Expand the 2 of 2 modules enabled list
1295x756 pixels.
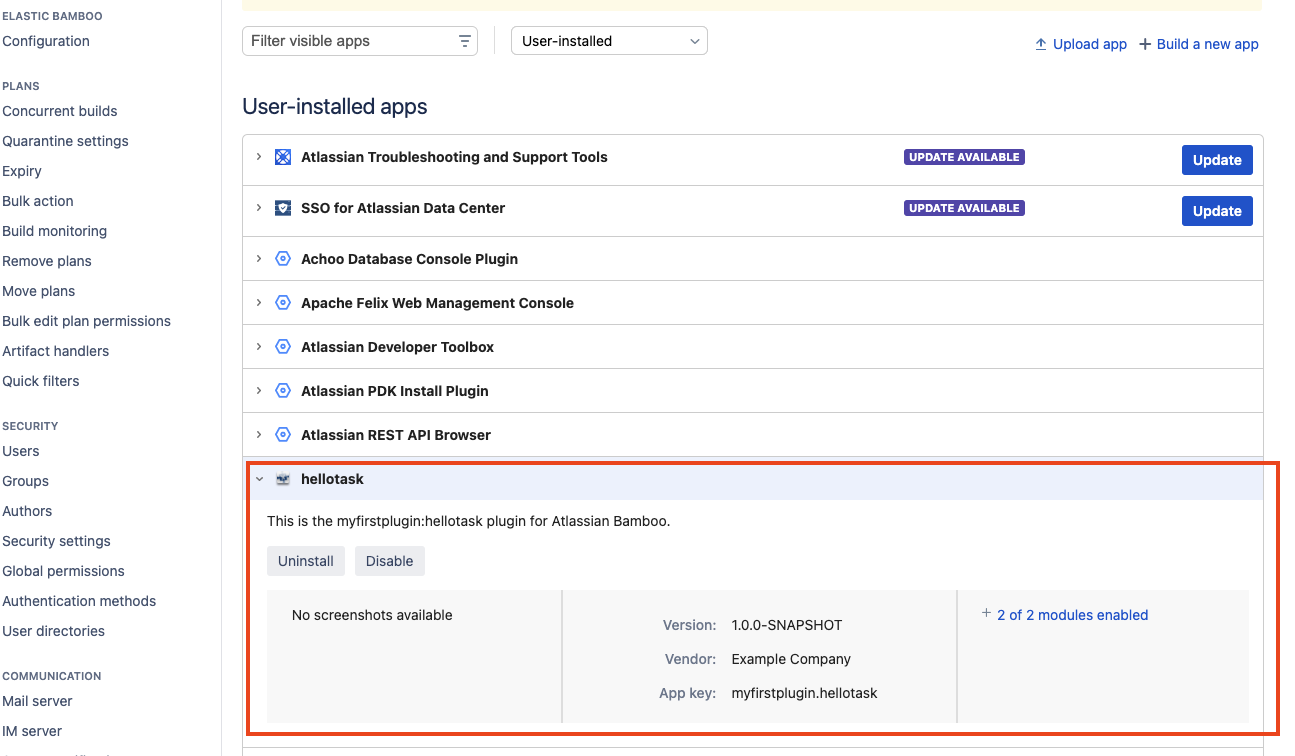[x=1071, y=615]
